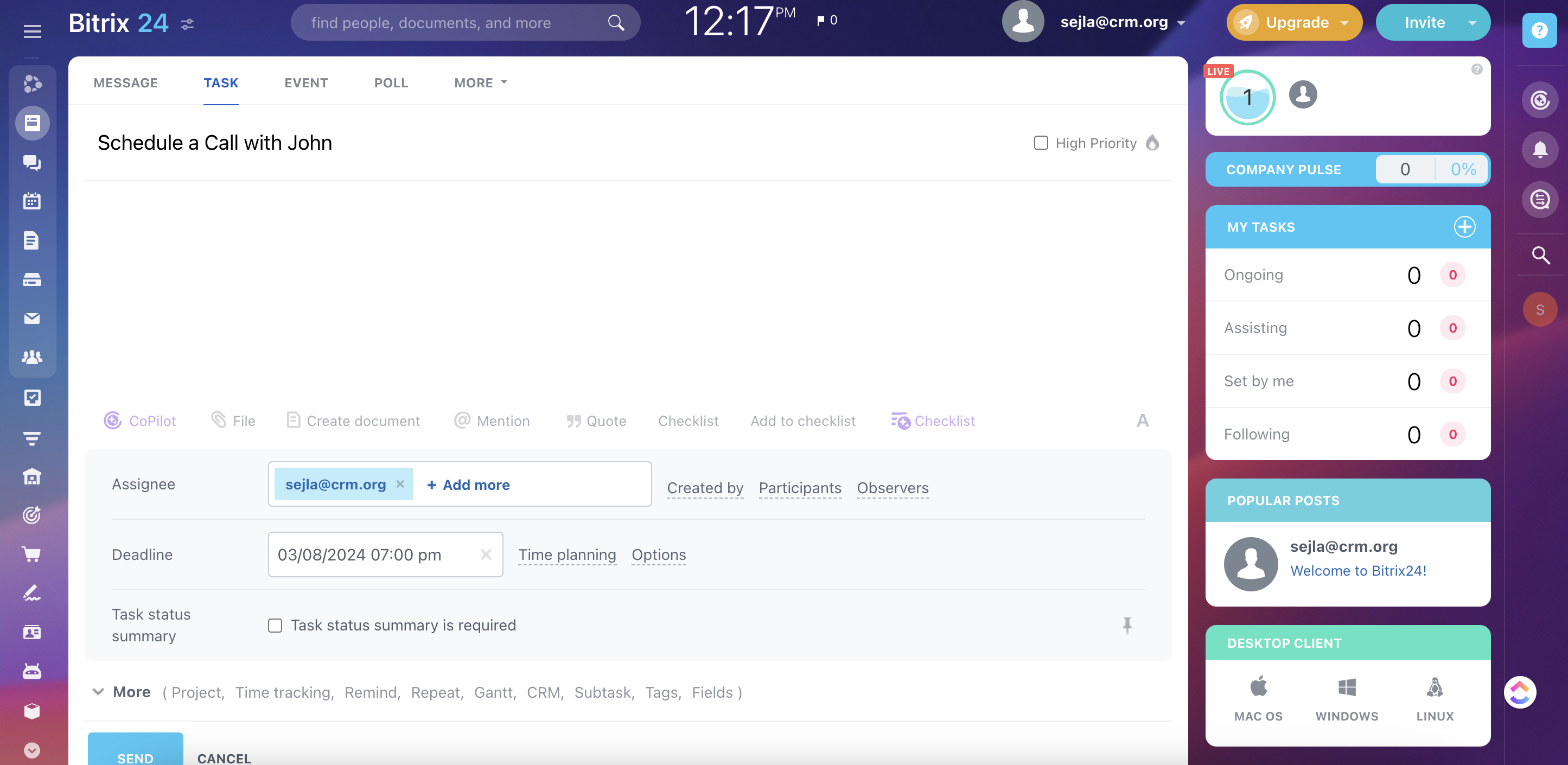1568x765 pixels.
Task: Open the bell Notifications icon
Action: click(x=1540, y=150)
